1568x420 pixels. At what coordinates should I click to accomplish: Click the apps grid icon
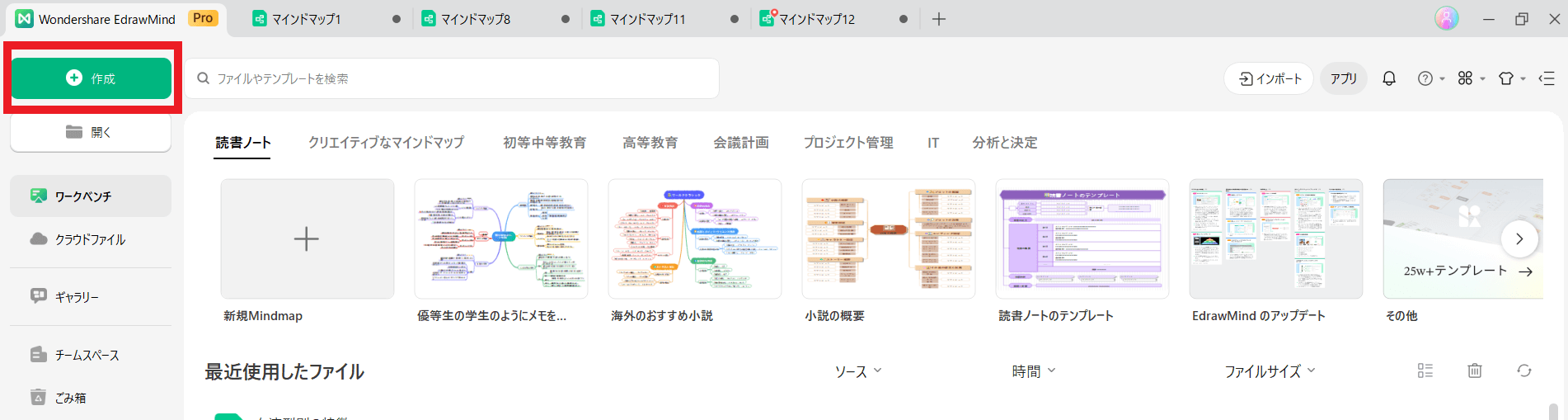coord(1465,78)
